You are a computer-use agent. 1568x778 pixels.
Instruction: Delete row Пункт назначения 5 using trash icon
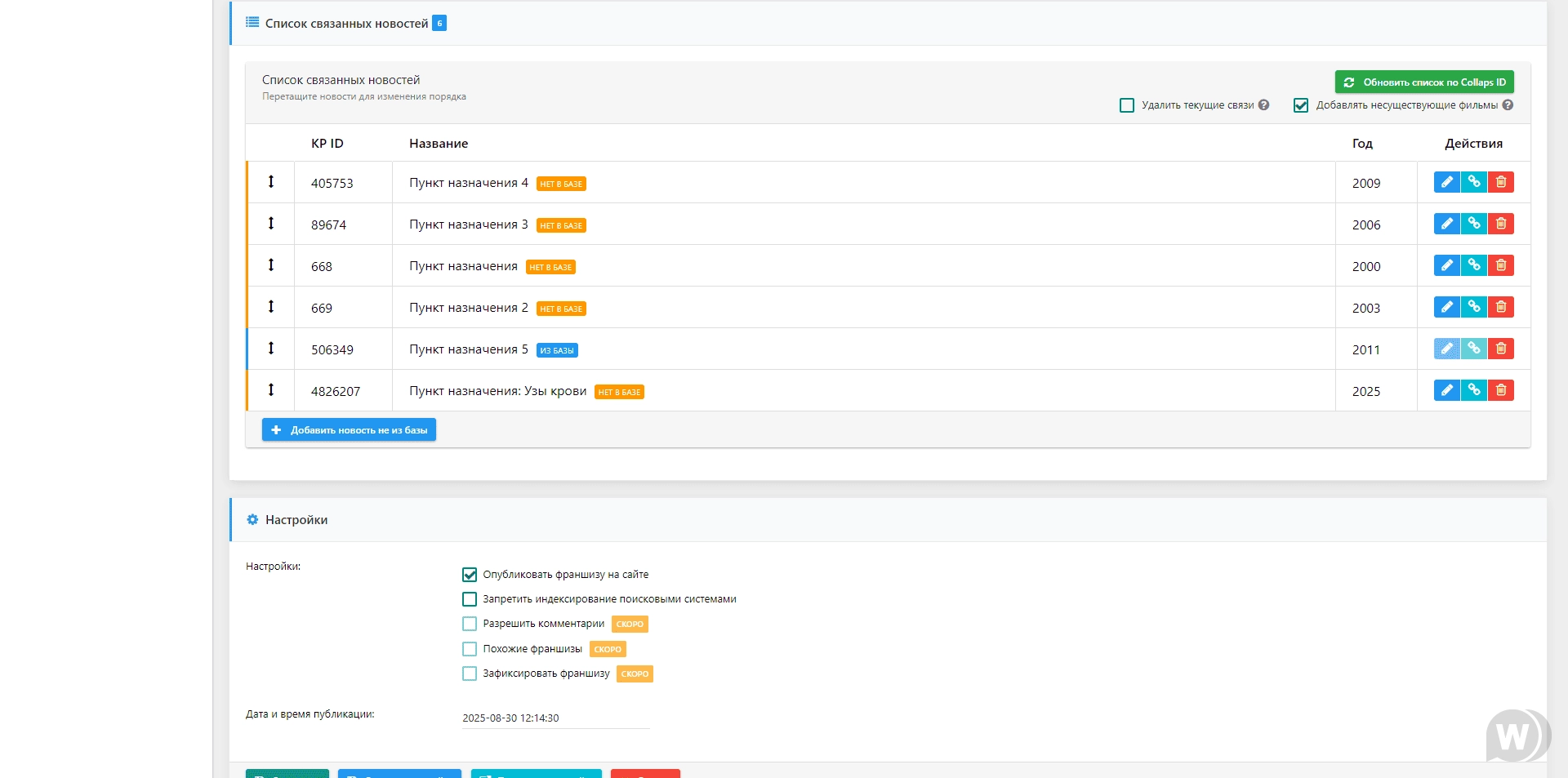(1500, 349)
